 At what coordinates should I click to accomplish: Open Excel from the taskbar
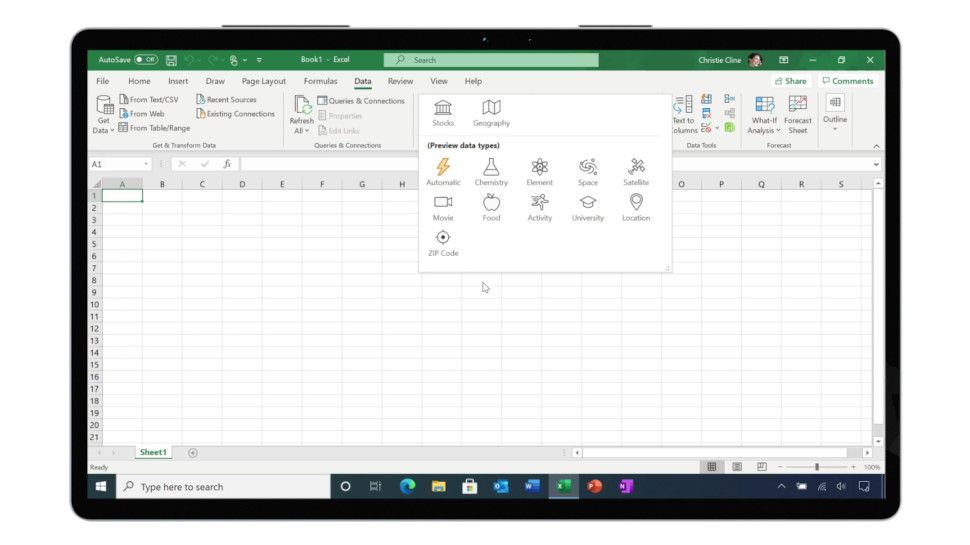tap(564, 486)
